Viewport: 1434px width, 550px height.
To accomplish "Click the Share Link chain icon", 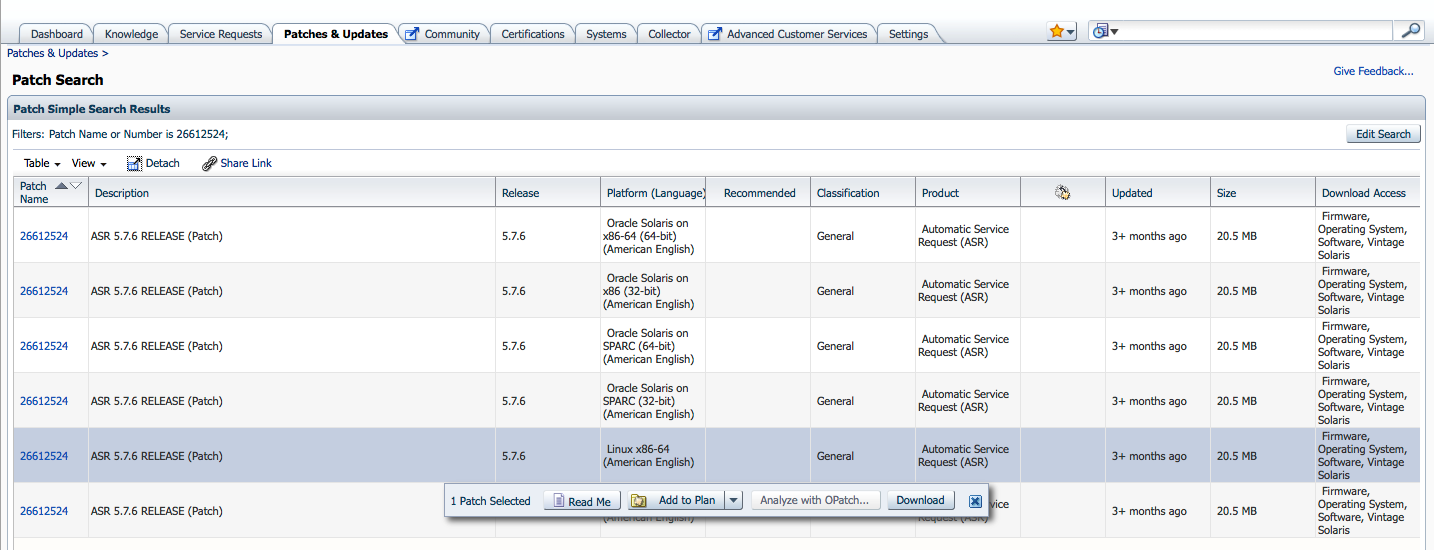I will pos(209,163).
